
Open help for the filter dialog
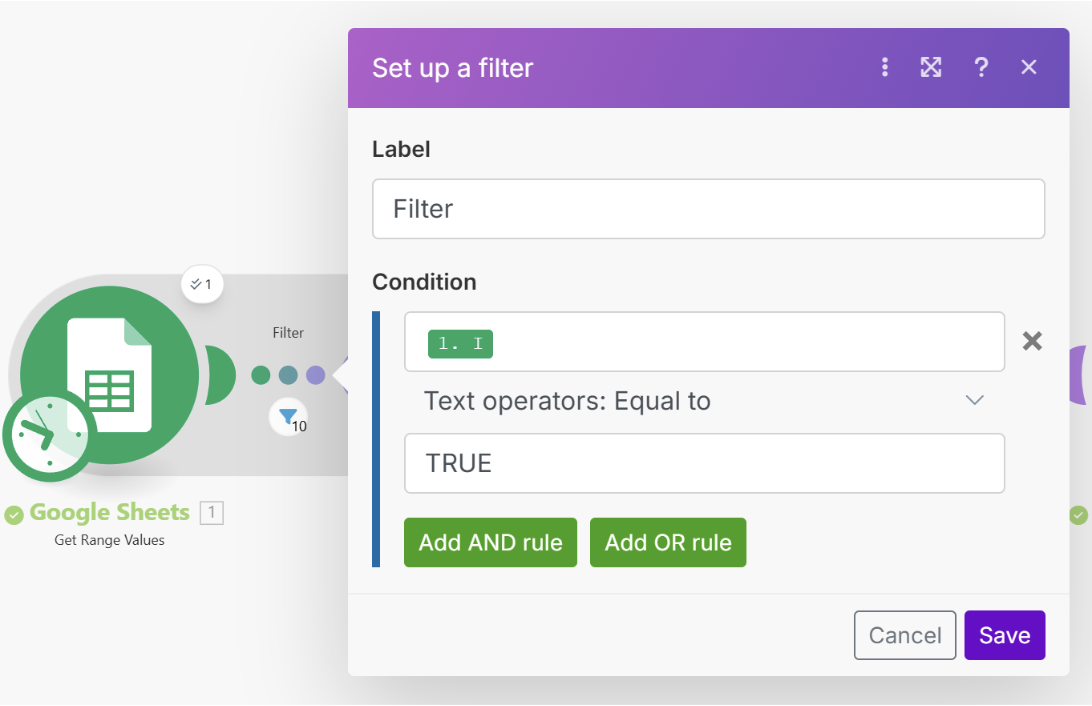coord(981,68)
